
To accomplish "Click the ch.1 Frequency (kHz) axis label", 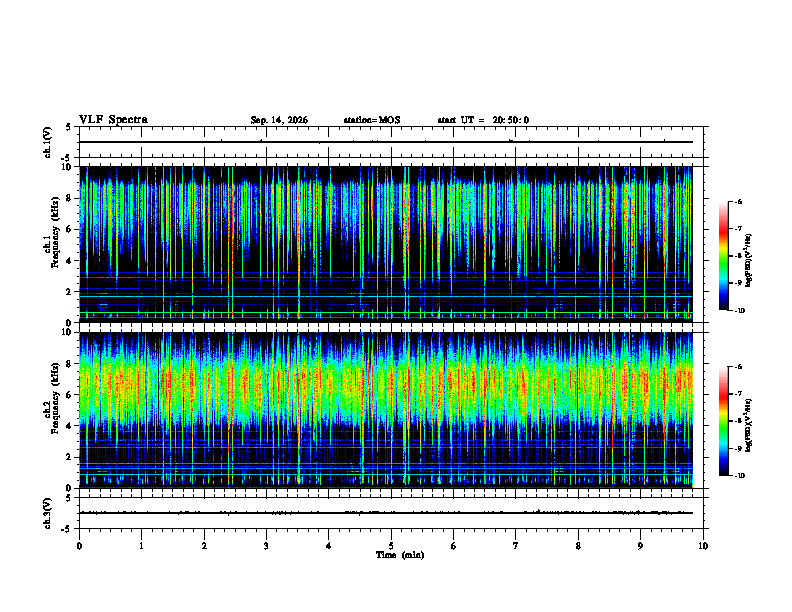I will [x=52, y=244].
